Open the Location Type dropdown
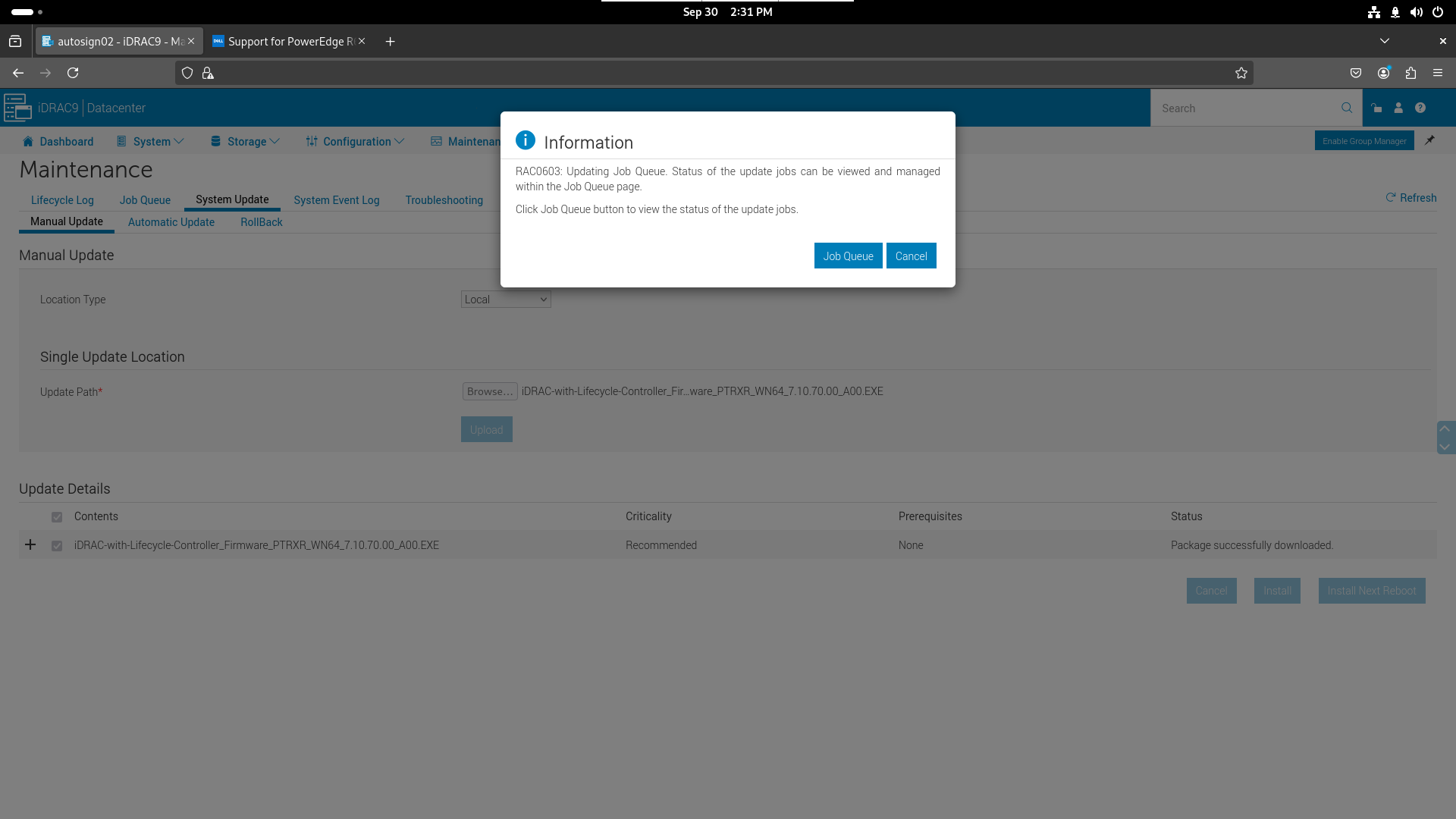 [x=506, y=300]
